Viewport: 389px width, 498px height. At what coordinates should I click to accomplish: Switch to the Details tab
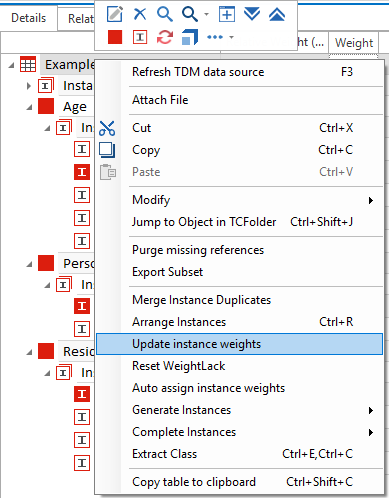pyautogui.click(x=29, y=18)
